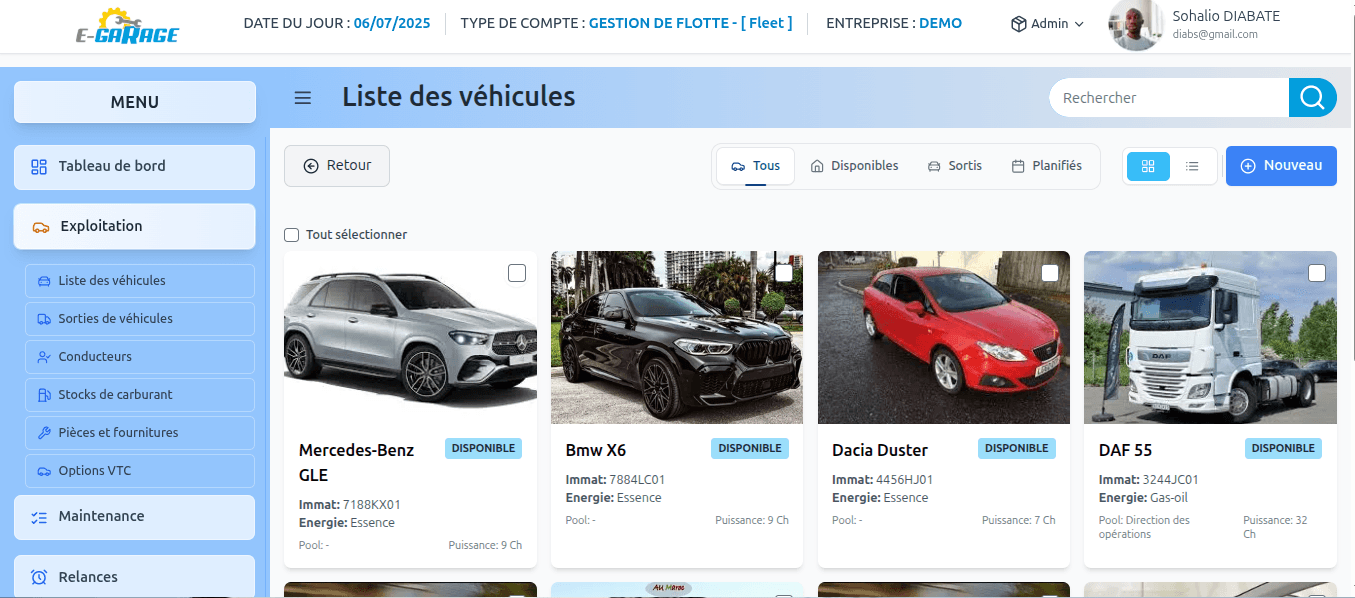Image resolution: width=1355 pixels, height=598 pixels.
Task: Click the Maintenance checklist icon
Action: [39, 517]
